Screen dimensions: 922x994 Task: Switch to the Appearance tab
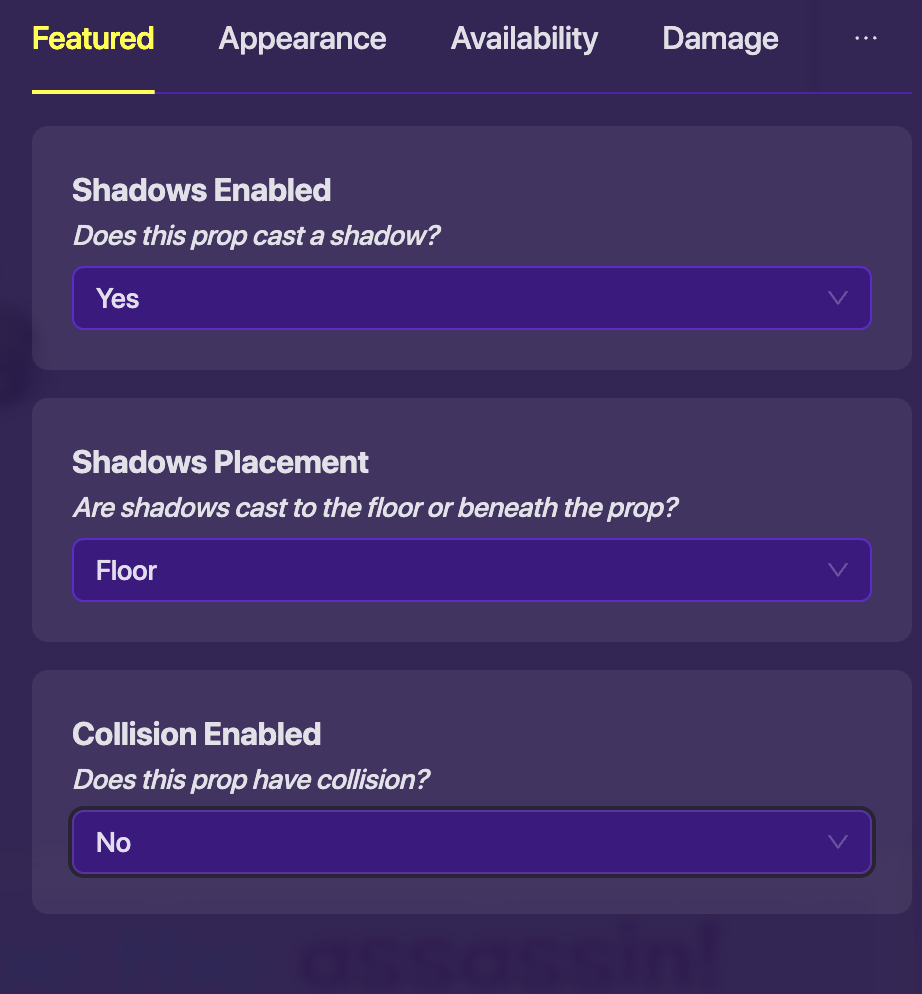click(x=302, y=39)
